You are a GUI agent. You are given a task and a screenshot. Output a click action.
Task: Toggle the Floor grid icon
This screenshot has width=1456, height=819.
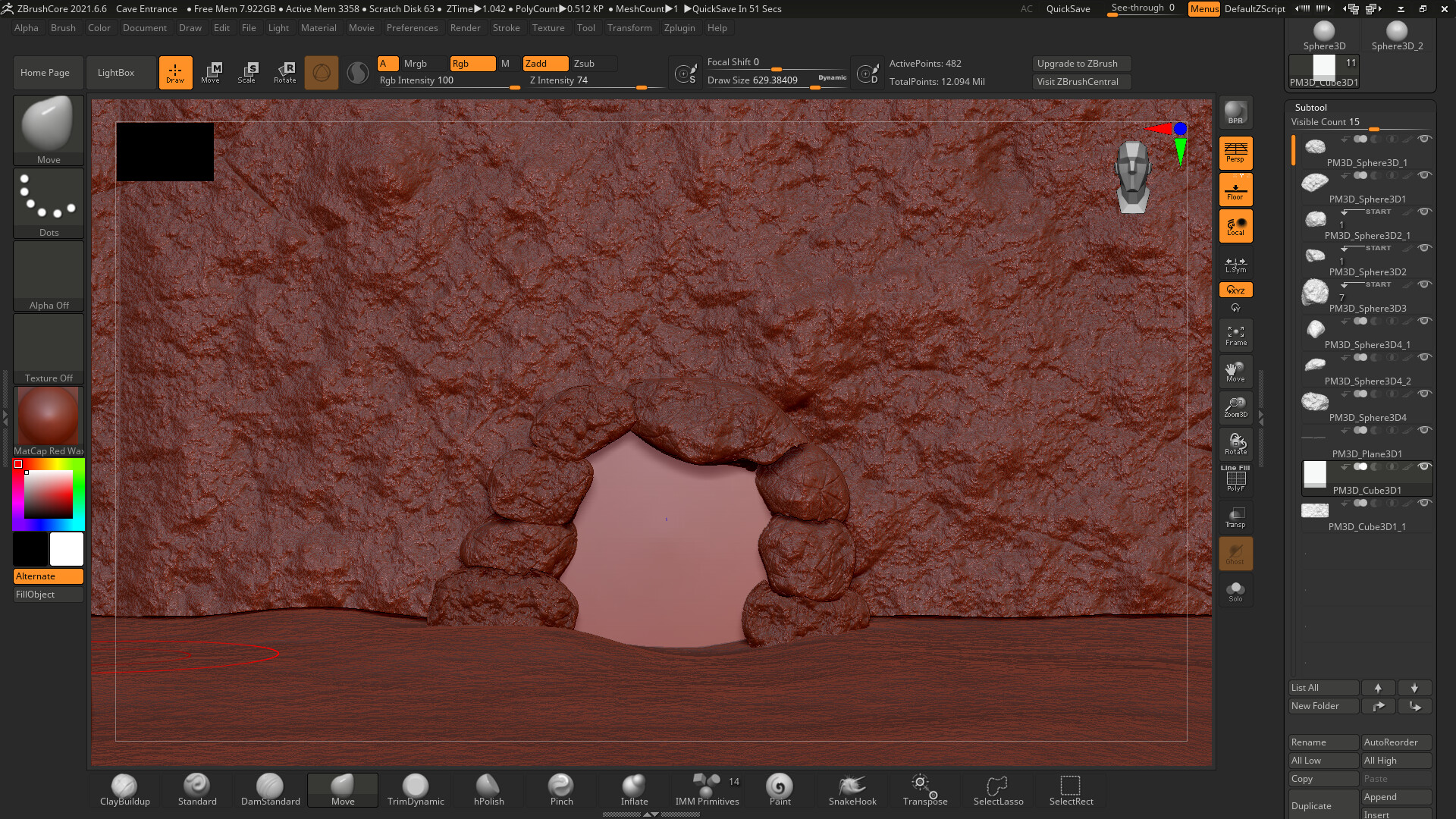(1235, 189)
